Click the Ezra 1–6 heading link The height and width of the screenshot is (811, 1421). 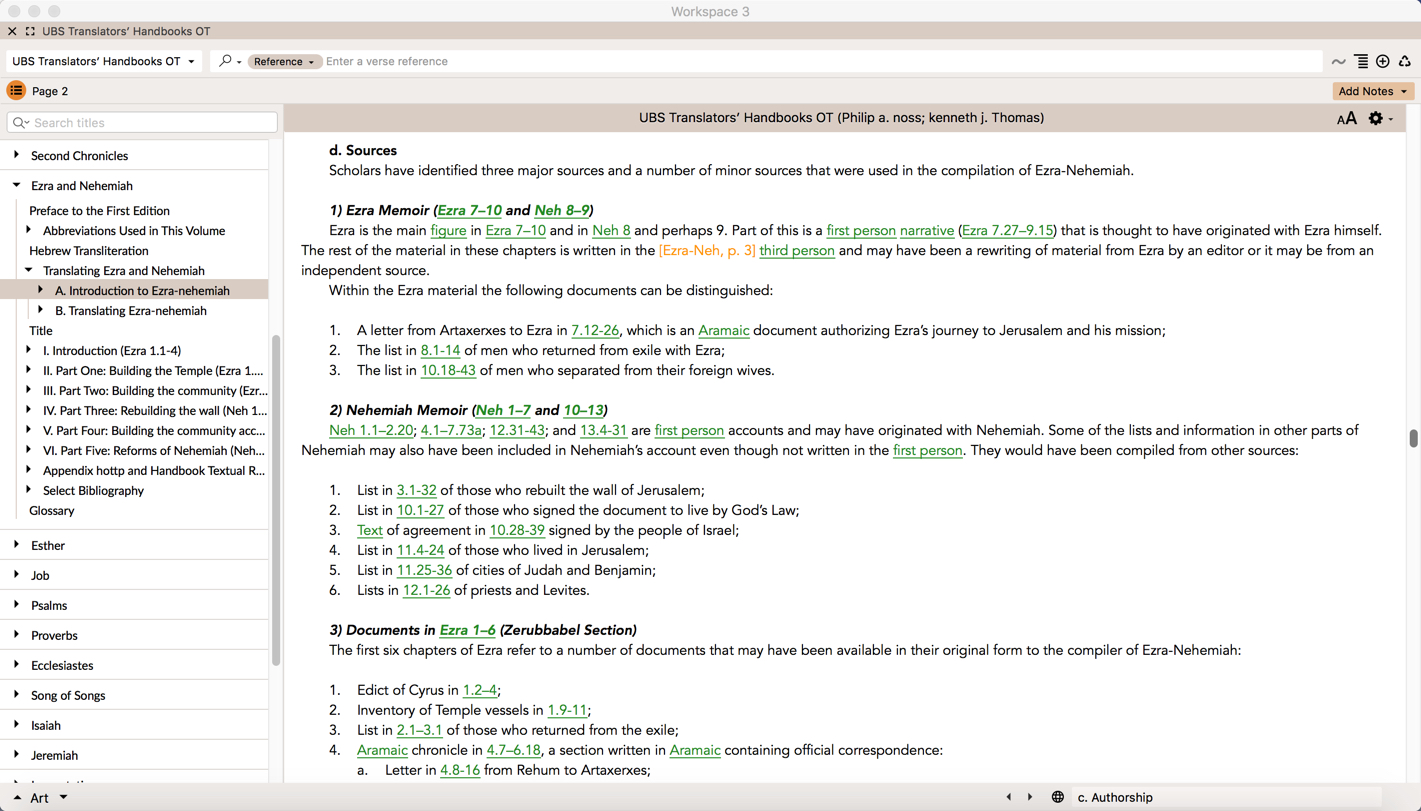468,630
